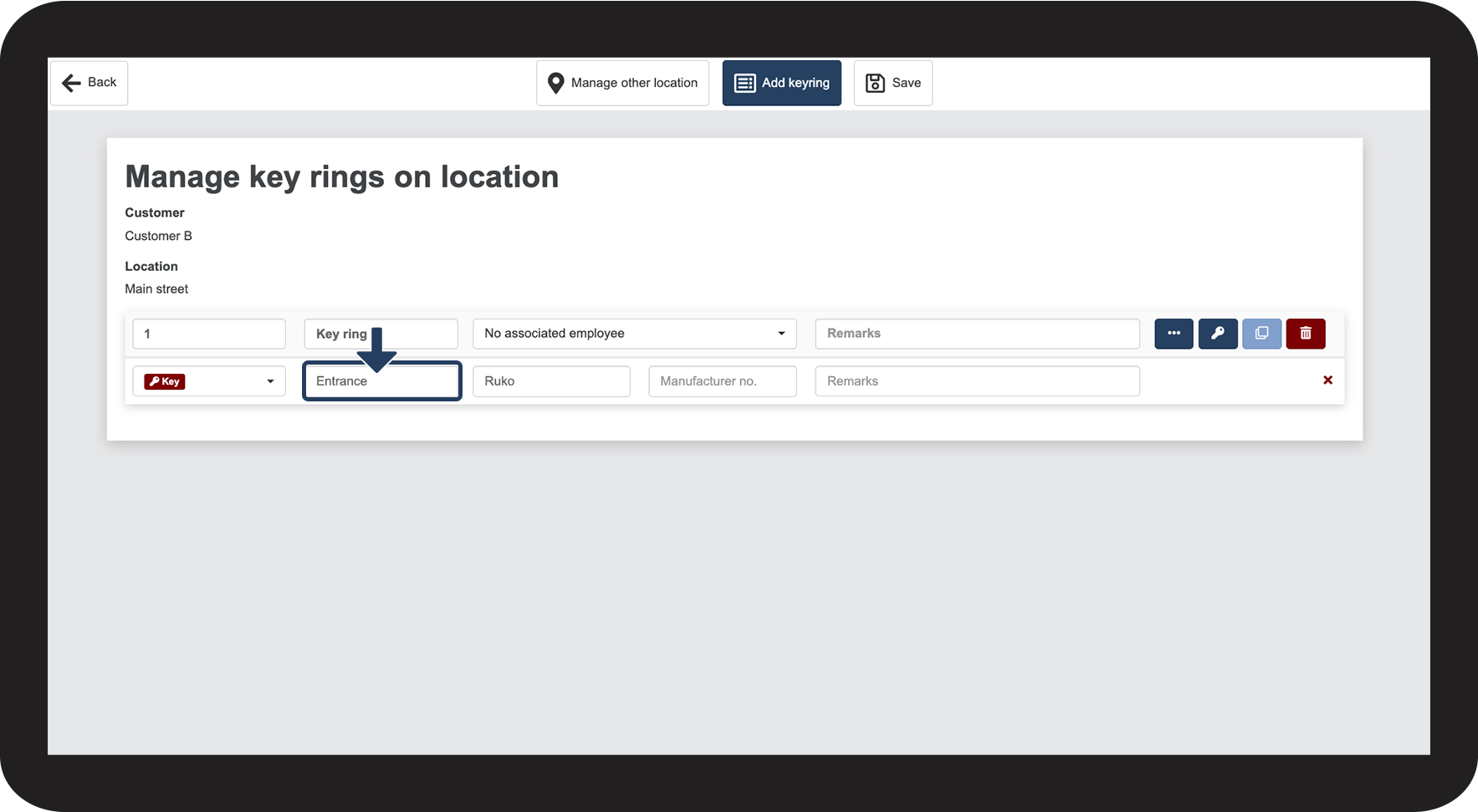Click the floppy disk Save icon
Viewport: 1478px width, 812px height.
point(875,83)
